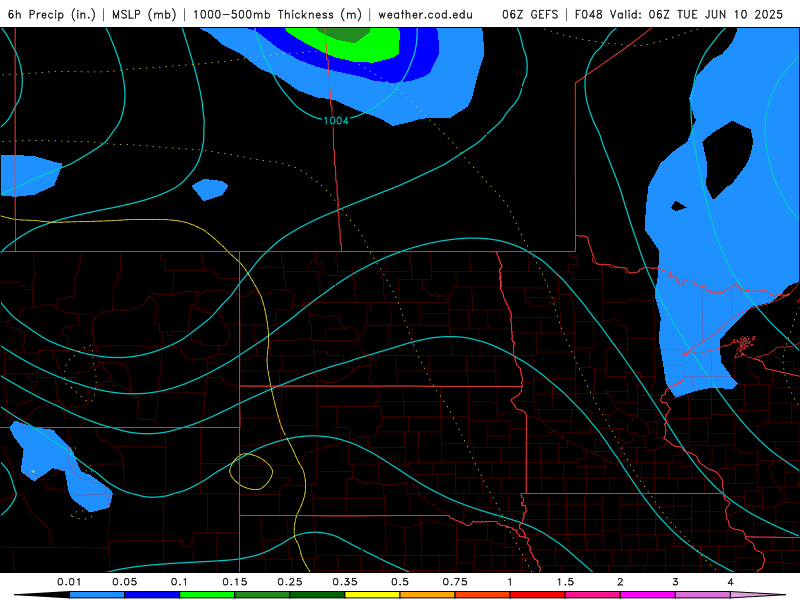Click the 0.15 legend value

235,582
